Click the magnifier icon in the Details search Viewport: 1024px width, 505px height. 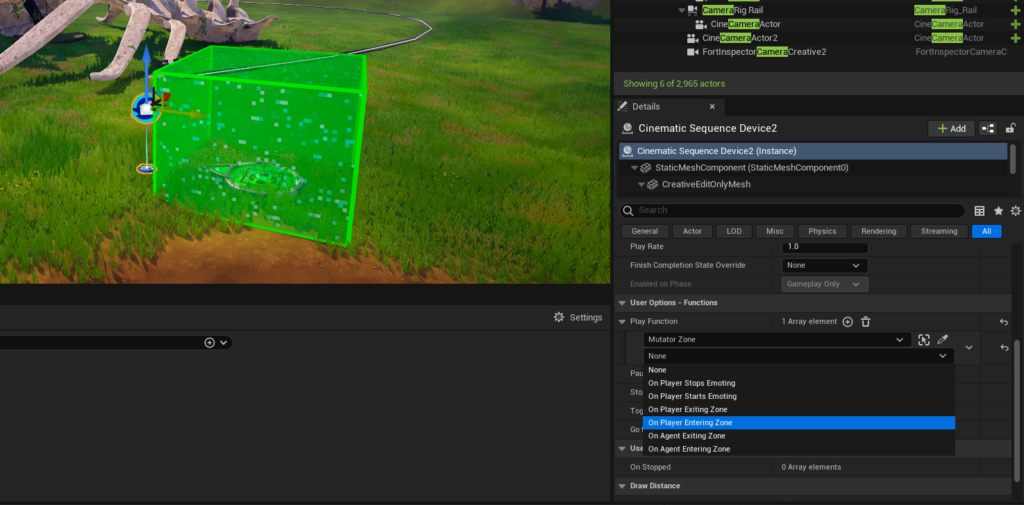[x=628, y=210]
